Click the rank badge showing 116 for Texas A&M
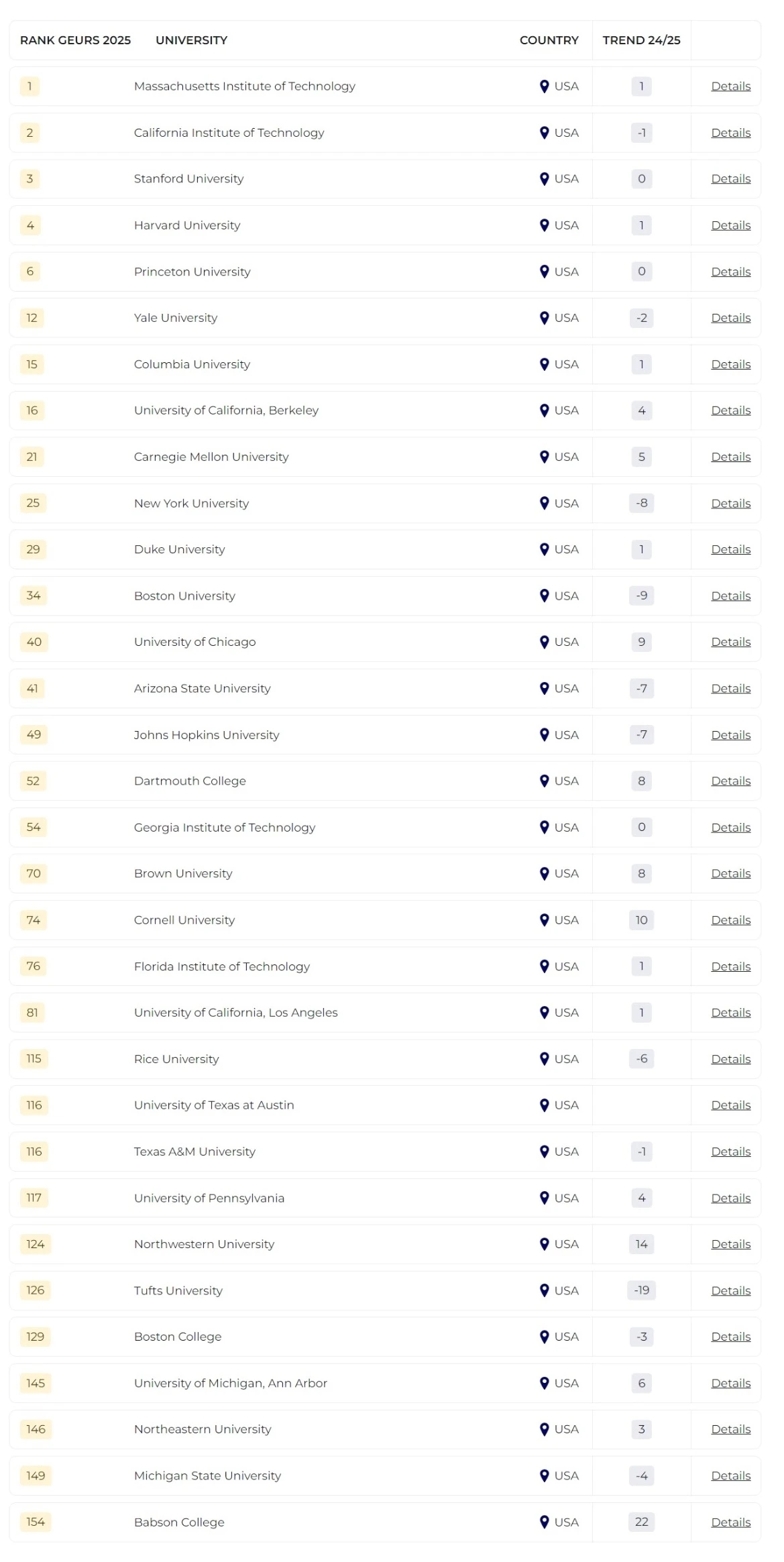Image resolution: width=784 pixels, height=1562 pixels. [x=33, y=1152]
